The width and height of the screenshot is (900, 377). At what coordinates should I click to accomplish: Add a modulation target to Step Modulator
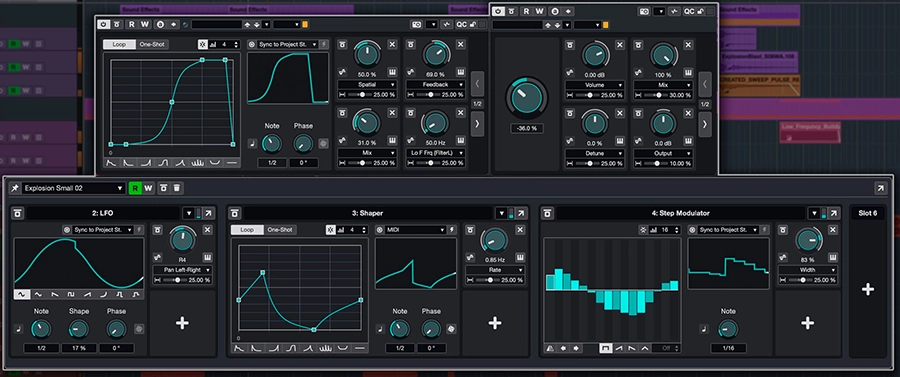tap(807, 323)
